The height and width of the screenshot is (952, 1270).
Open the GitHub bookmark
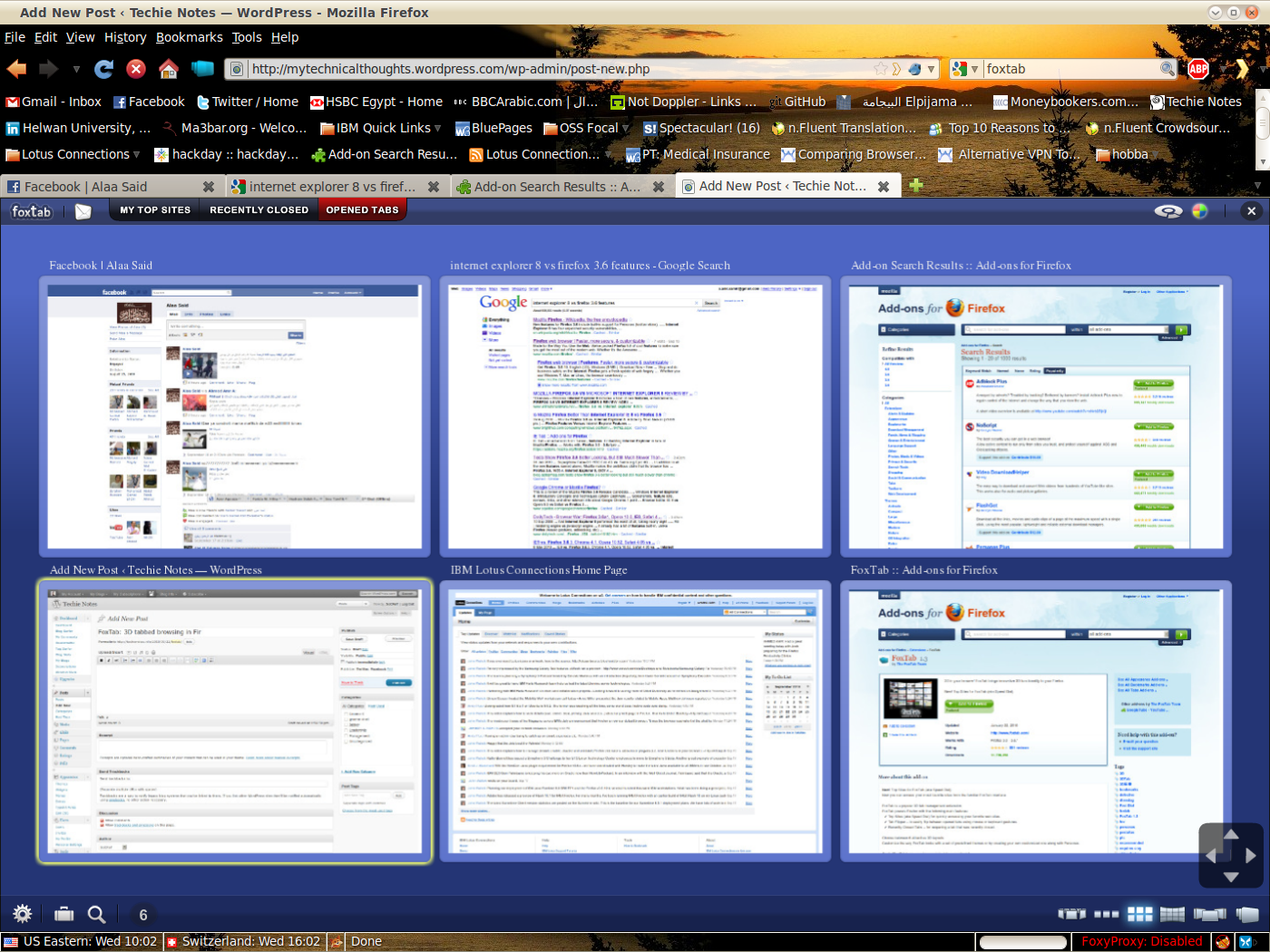[797, 102]
